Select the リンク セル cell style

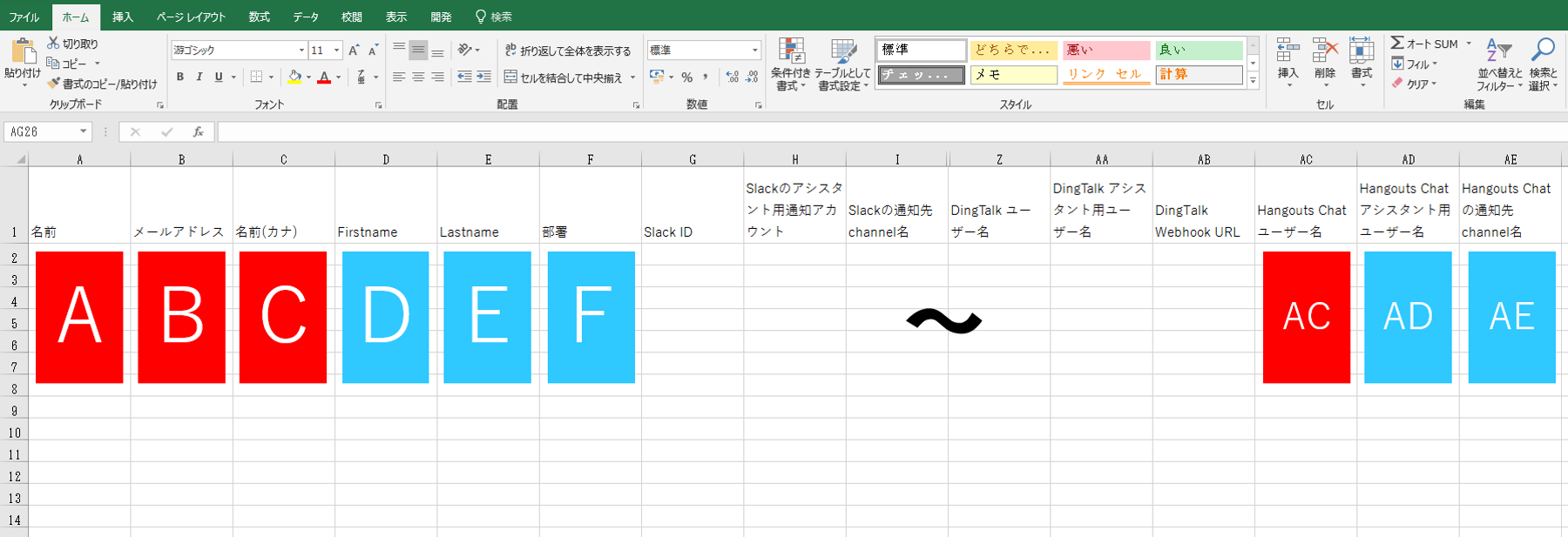click(1105, 75)
